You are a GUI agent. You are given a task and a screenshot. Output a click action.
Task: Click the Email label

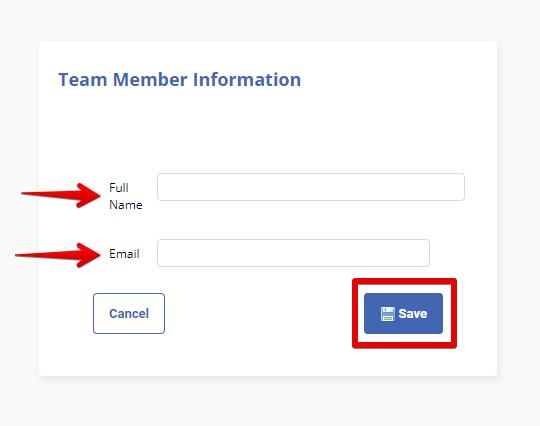[124, 254]
